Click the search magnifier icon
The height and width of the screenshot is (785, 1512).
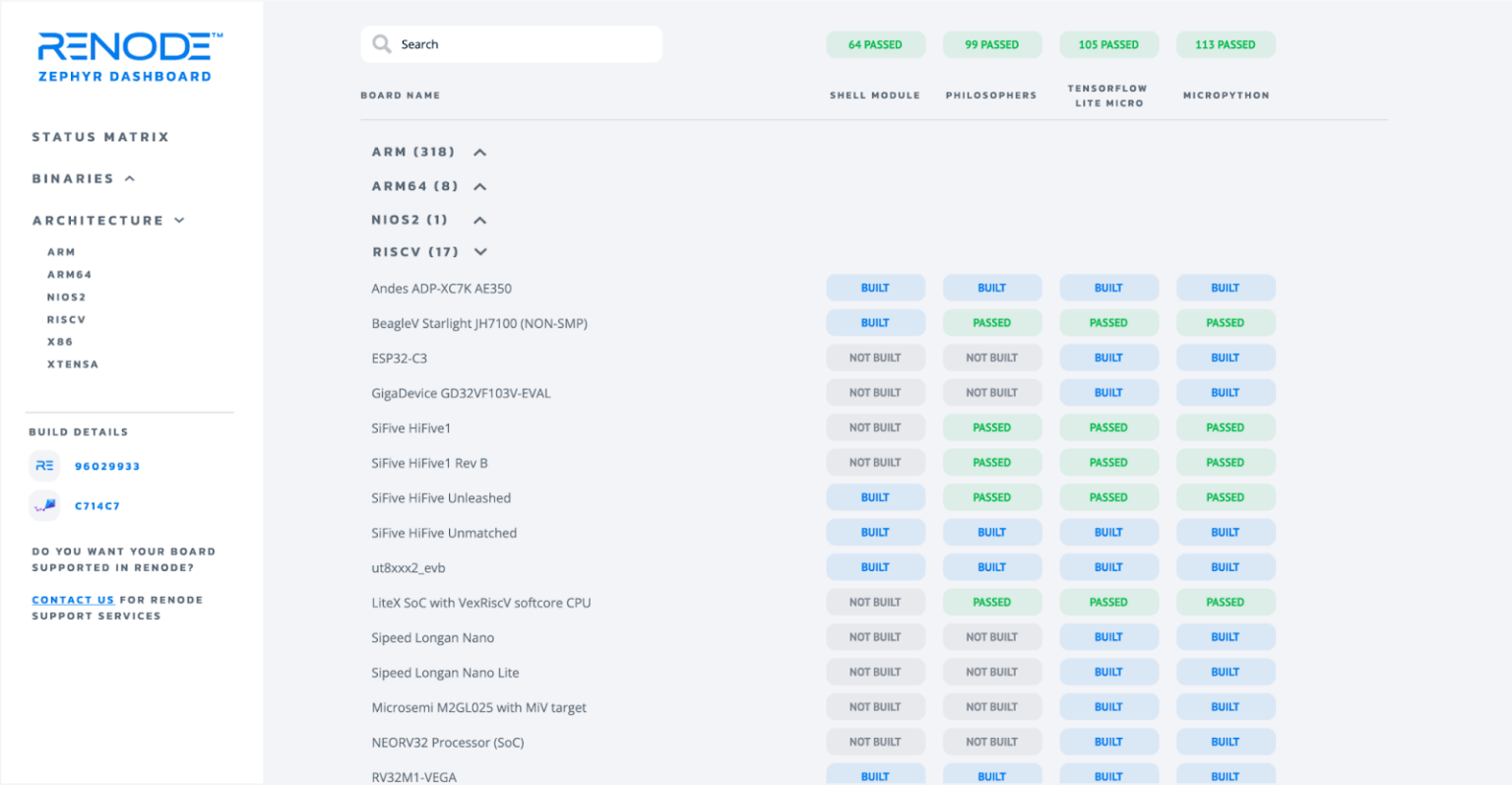point(381,43)
